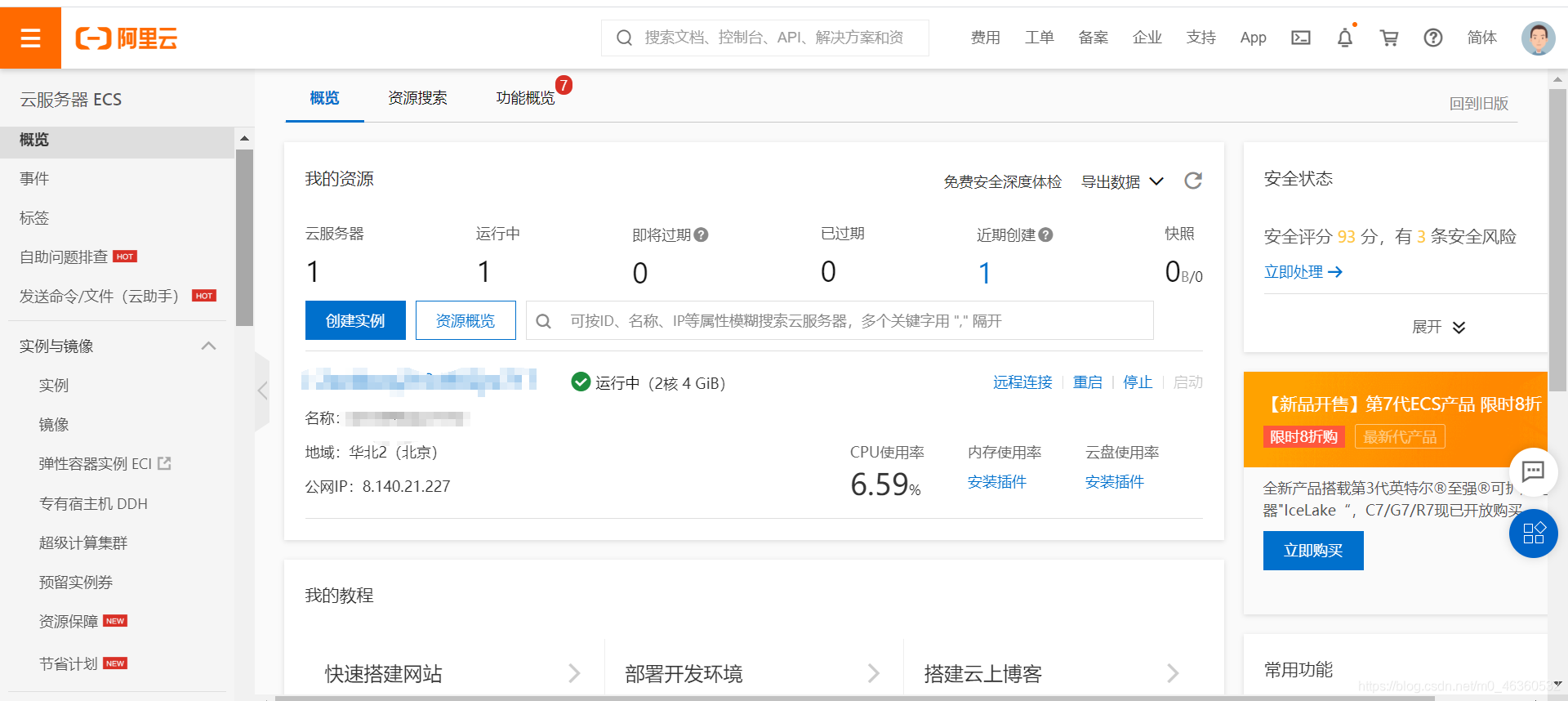
Task: Open the App top menu
Action: click(1253, 38)
